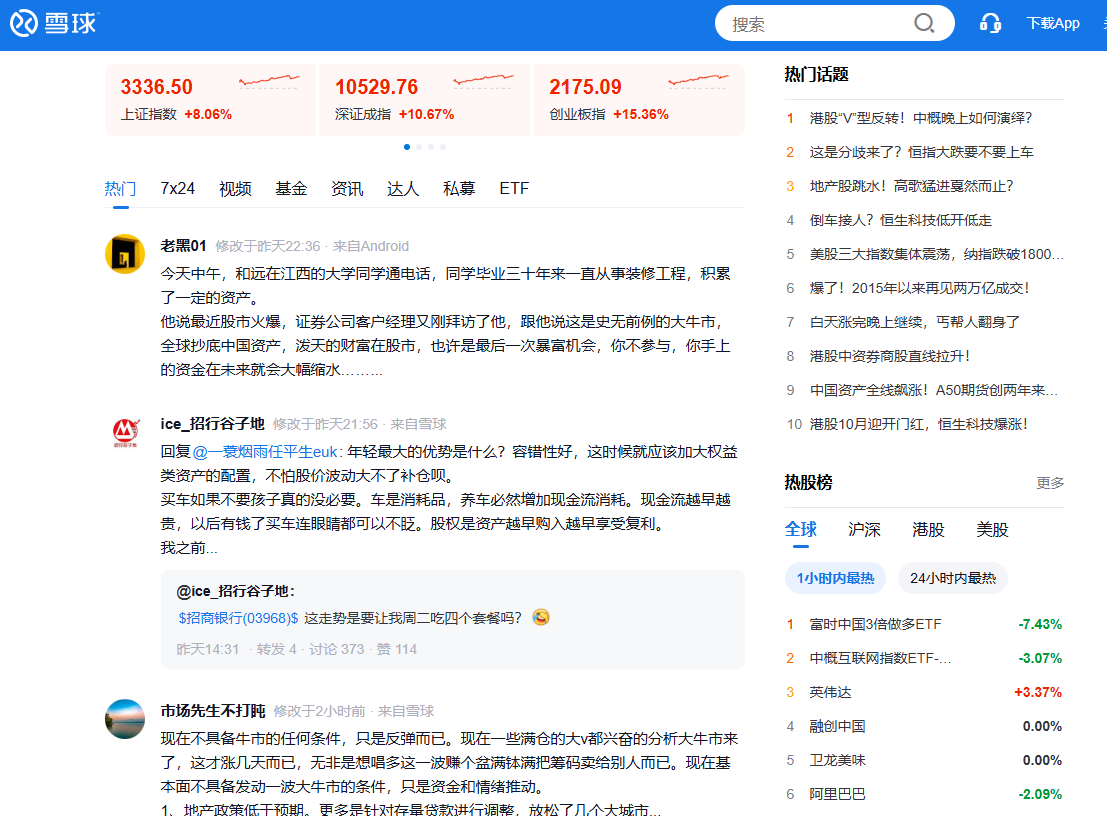Click the laughing emoji in quoted post

[x=541, y=618]
